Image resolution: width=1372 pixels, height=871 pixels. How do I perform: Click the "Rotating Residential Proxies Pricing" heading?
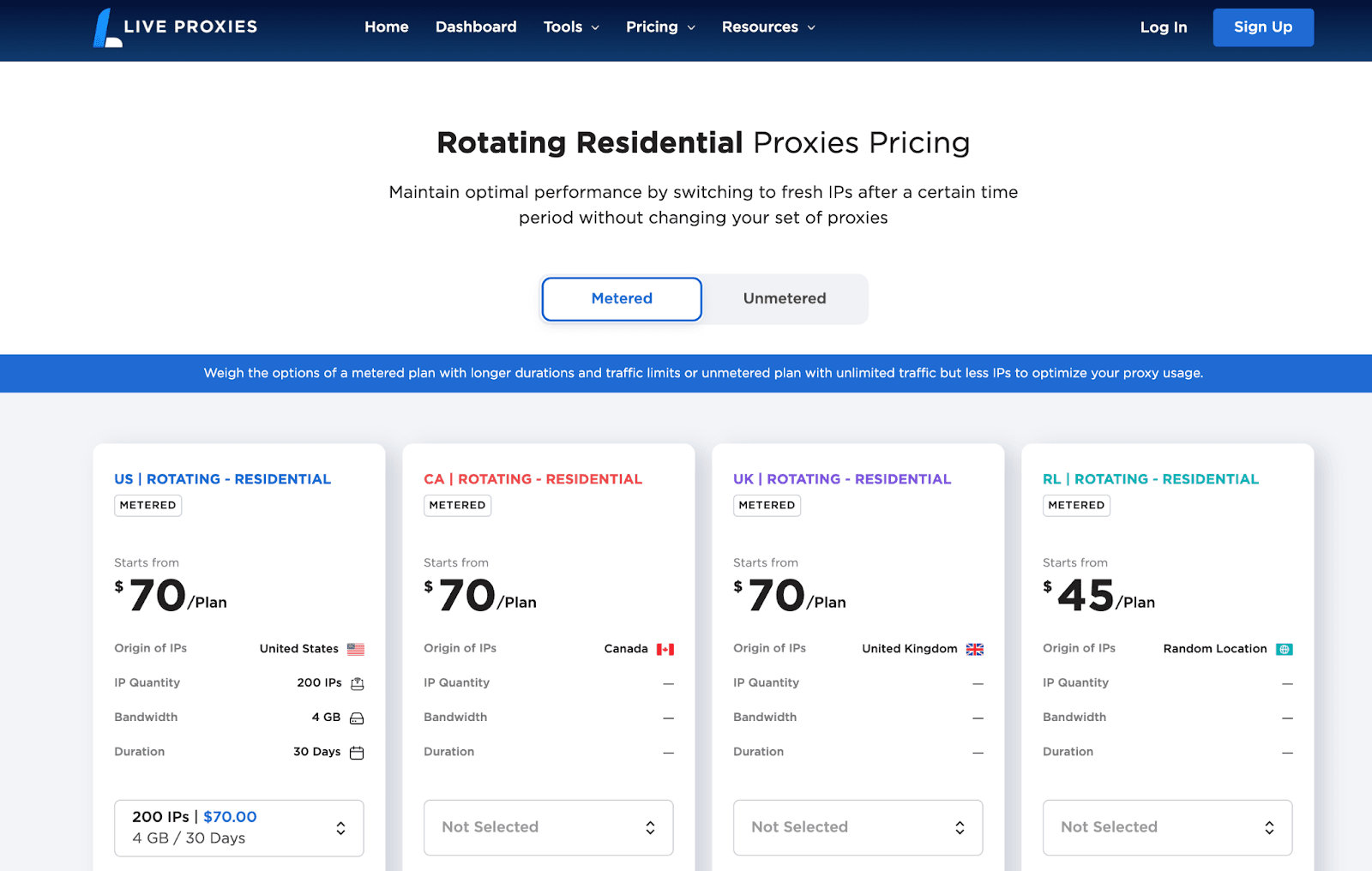pyautogui.click(x=703, y=142)
